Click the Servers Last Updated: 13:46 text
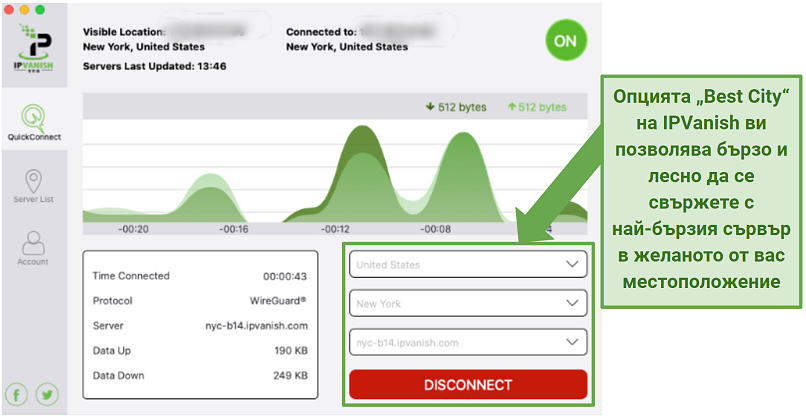806x416 pixels. click(155, 66)
